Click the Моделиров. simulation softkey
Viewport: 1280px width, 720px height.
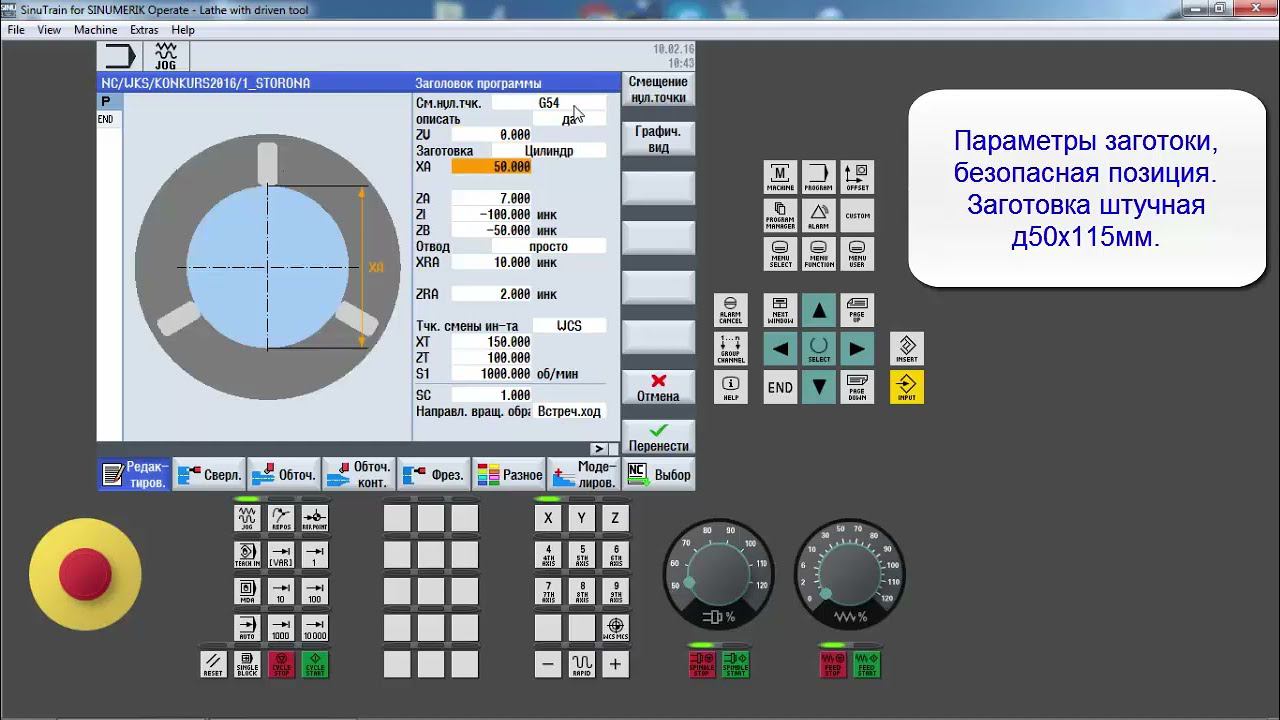point(584,475)
